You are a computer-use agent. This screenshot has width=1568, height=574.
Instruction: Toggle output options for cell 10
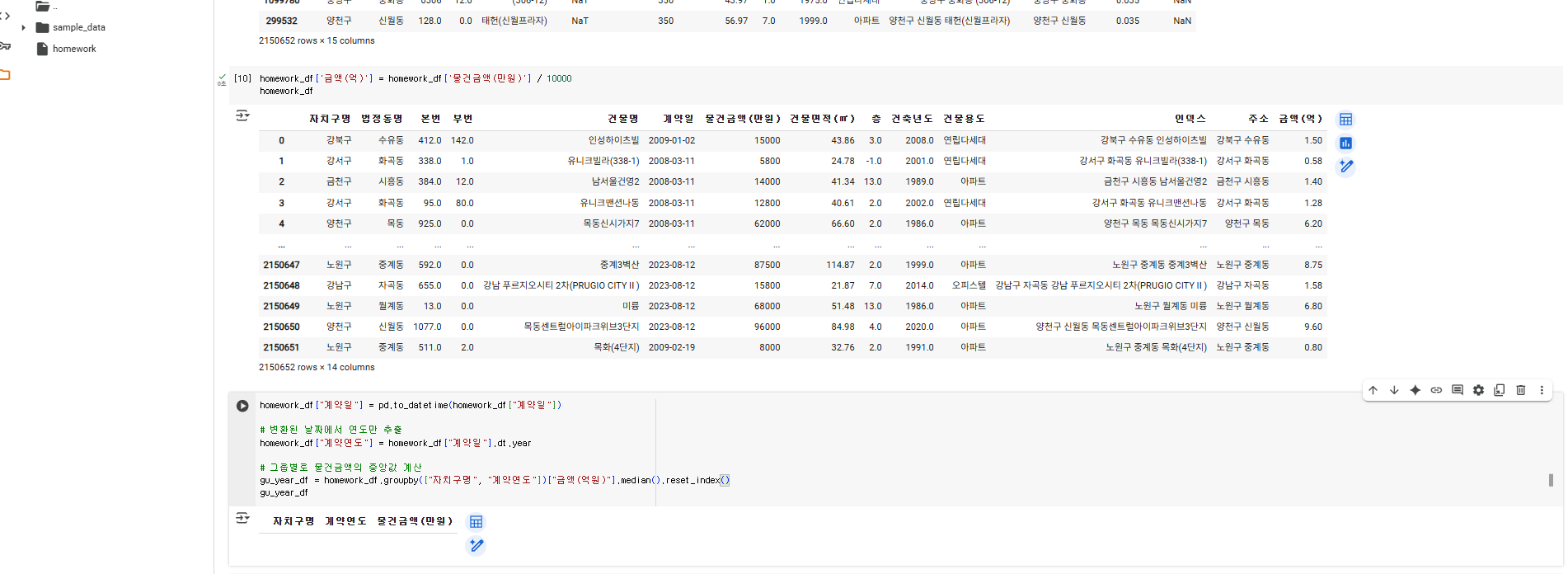pos(242,115)
